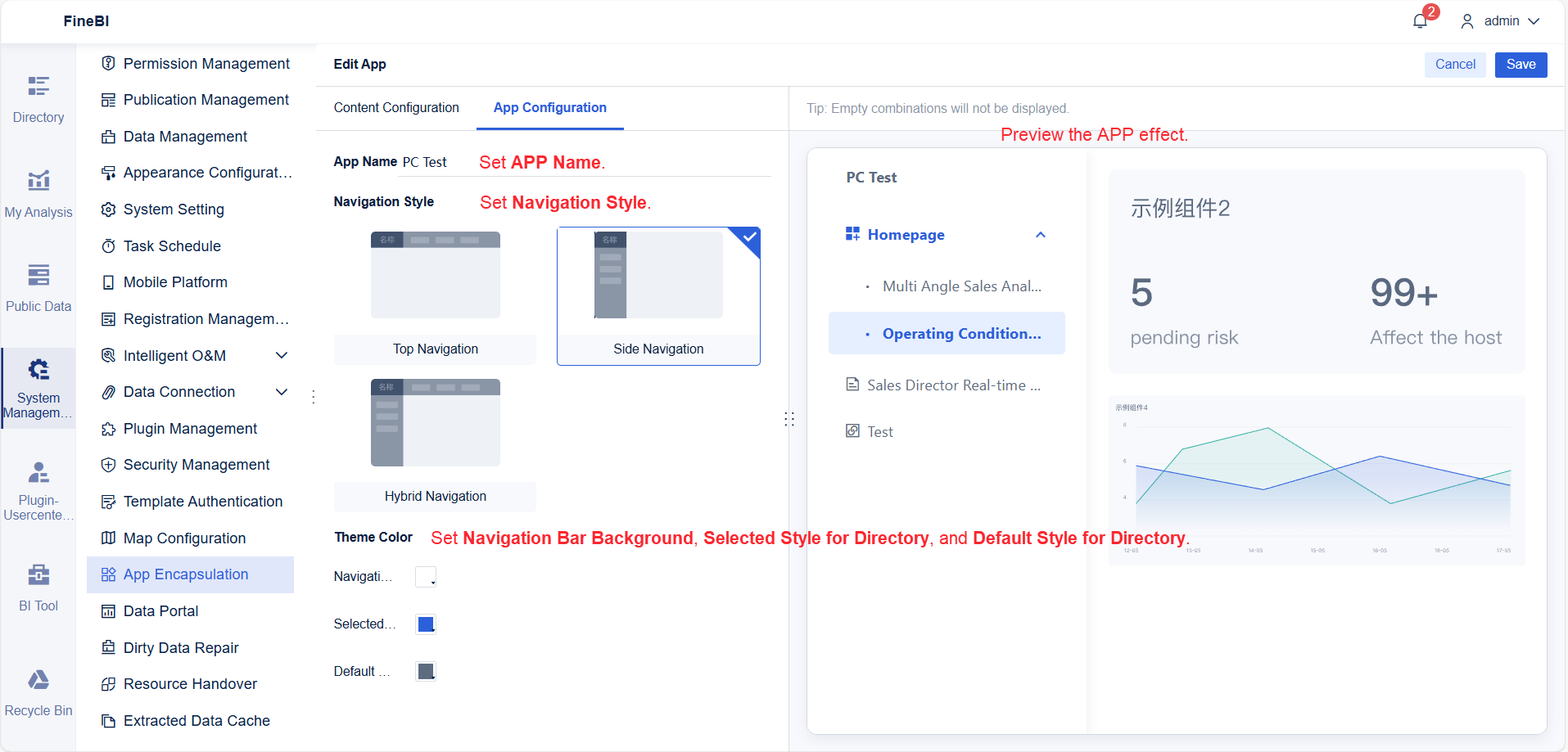Expand the Intelligent O&M submenu chevron
Viewport: 1568px width, 752px height.
[x=282, y=355]
